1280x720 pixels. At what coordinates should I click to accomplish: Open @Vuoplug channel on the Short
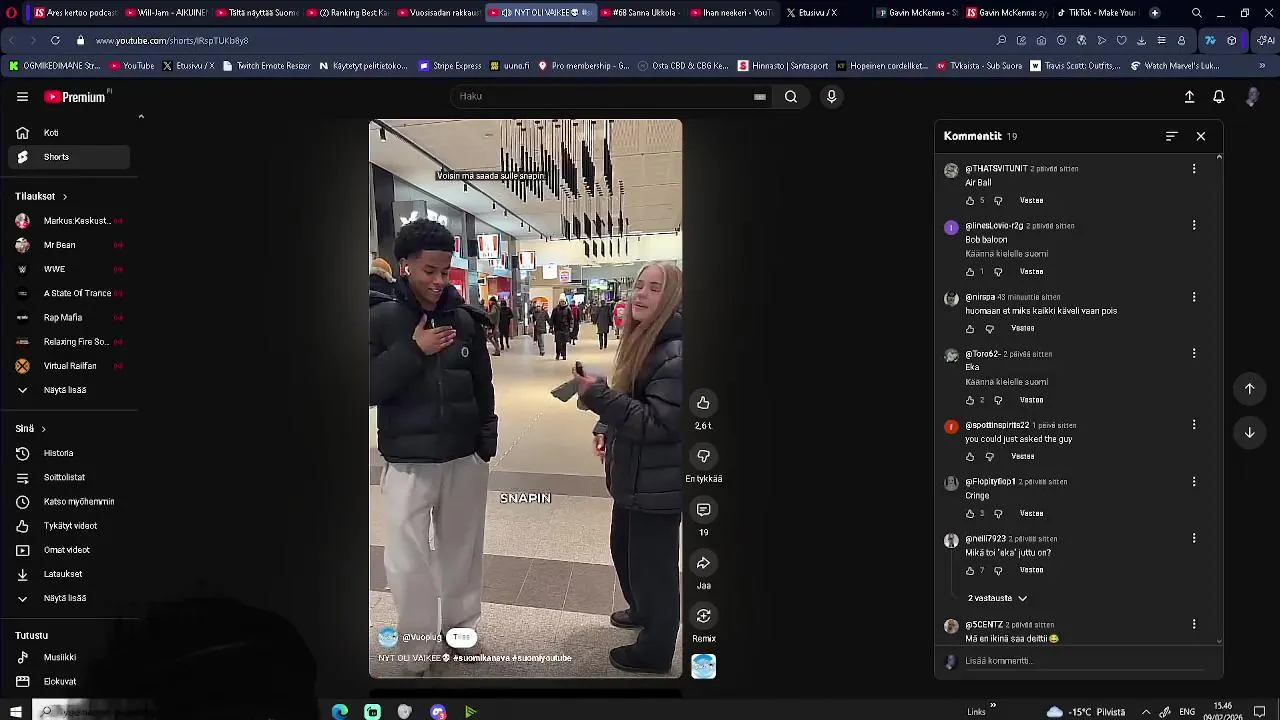[421, 637]
